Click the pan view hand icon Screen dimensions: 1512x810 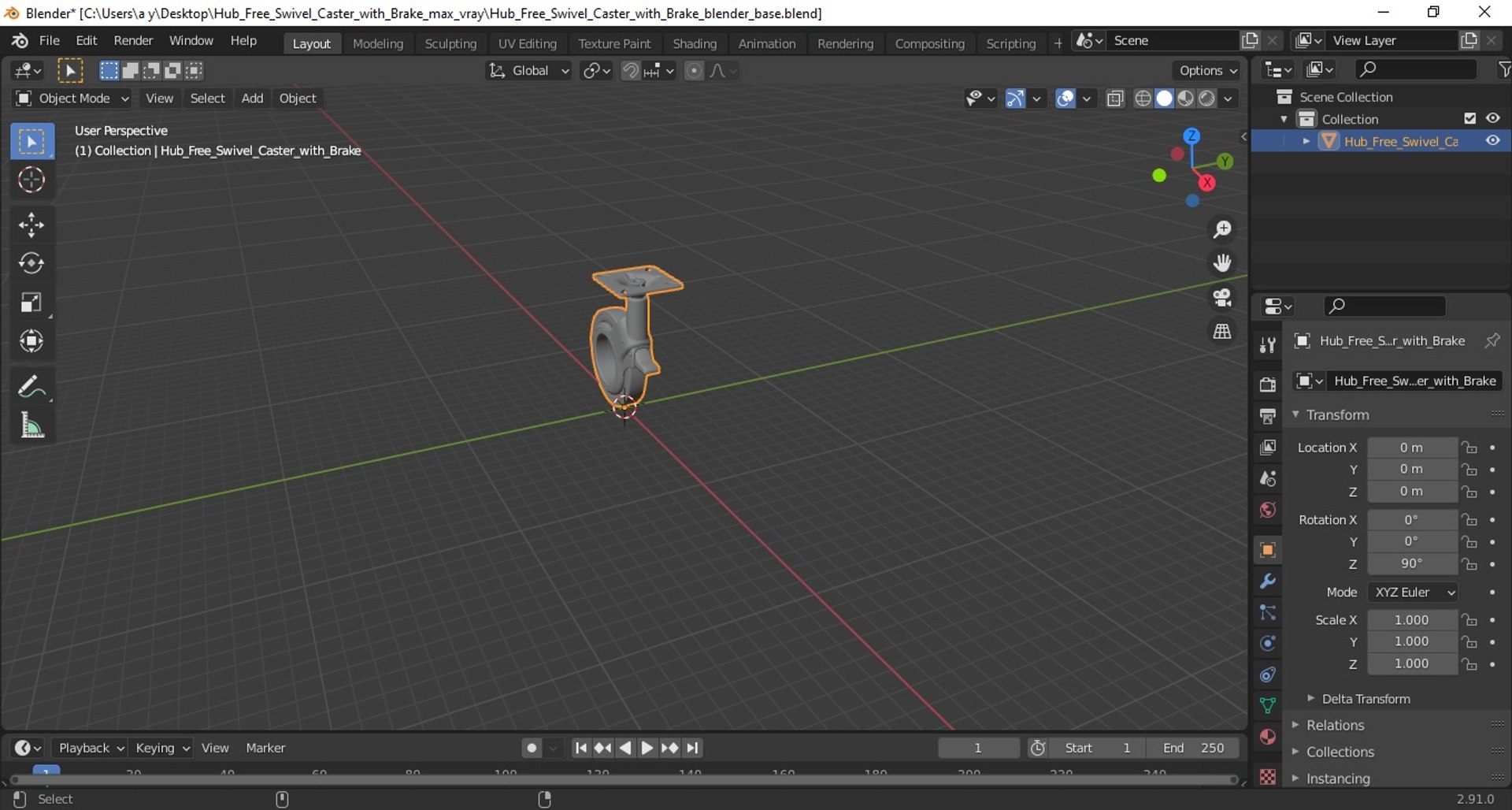pos(1222,263)
